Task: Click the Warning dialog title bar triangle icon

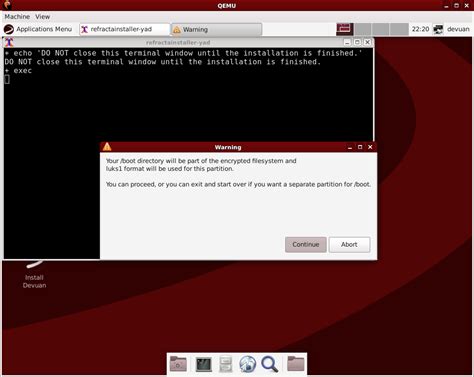Action: tap(107, 147)
